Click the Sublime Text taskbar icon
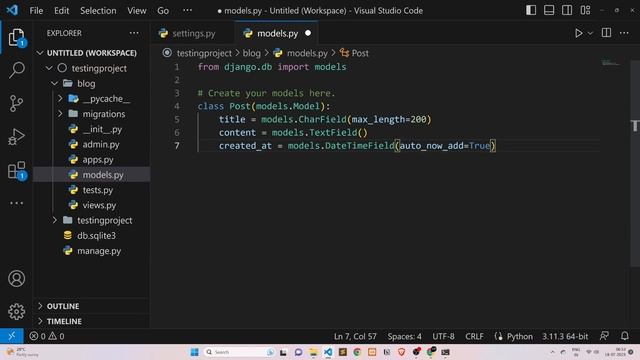Viewport: 640px width, 360px height. [x=342, y=352]
